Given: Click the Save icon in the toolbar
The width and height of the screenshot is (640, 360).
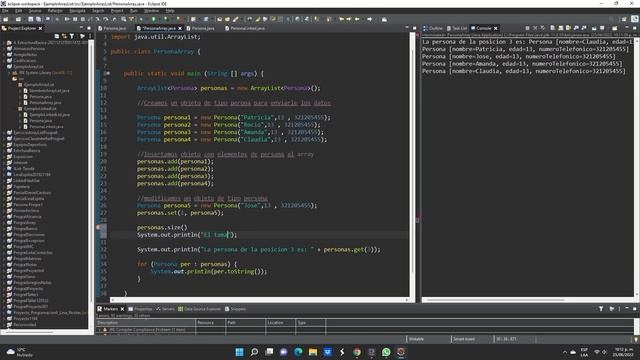Looking at the screenshot, I should pos(31,19).
